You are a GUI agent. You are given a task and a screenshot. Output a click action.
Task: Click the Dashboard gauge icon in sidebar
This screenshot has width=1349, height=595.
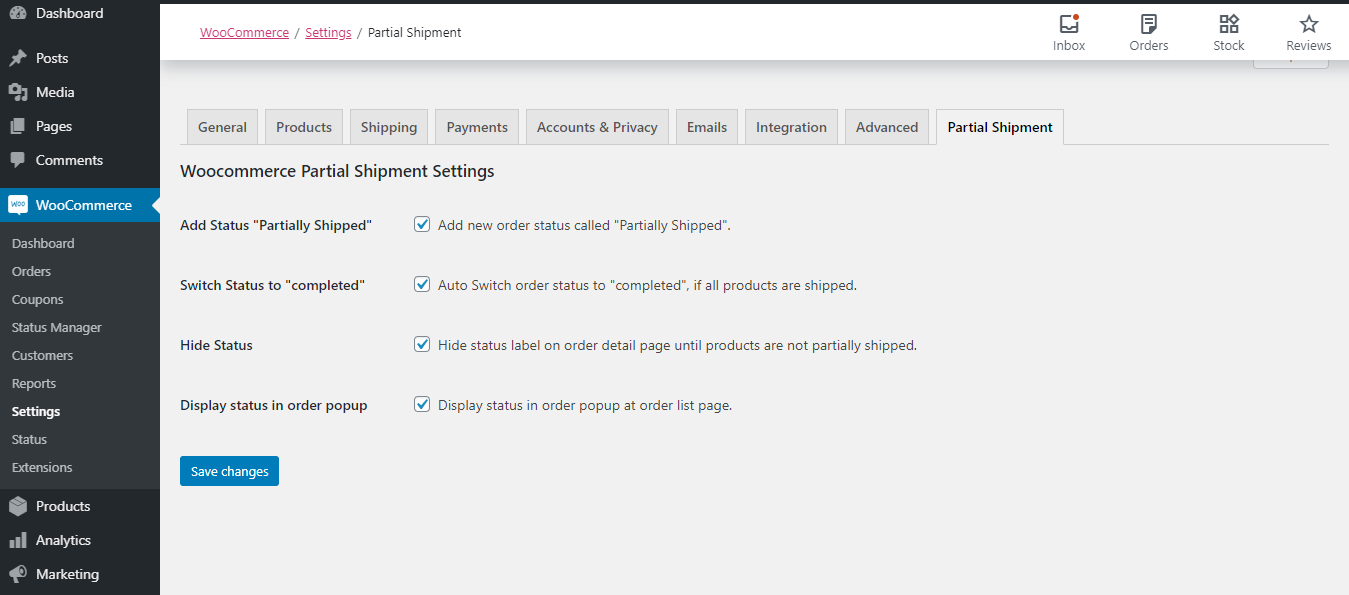tap(18, 13)
